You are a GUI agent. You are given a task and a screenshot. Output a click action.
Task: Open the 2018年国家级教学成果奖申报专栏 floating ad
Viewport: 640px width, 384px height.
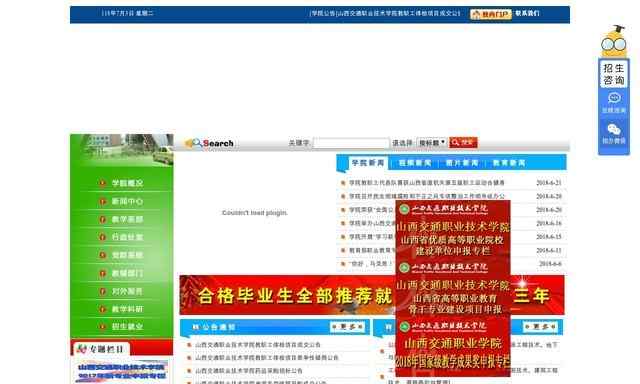tap(453, 347)
